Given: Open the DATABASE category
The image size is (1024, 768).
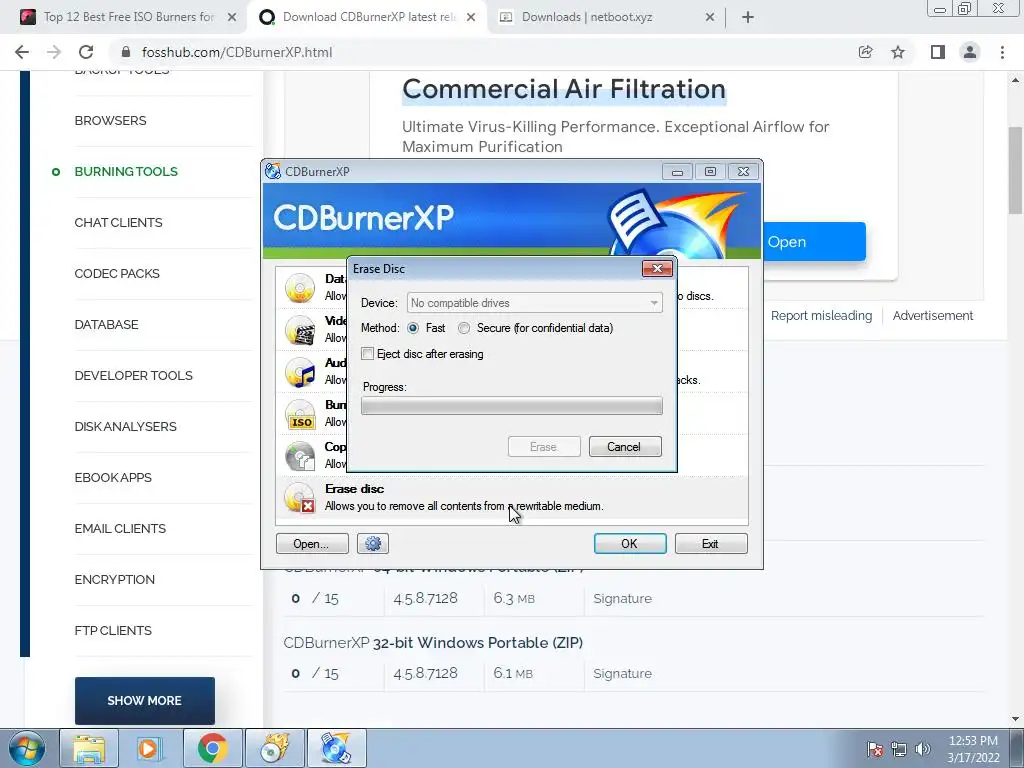Looking at the screenshot, I should [x=106, y=324].
